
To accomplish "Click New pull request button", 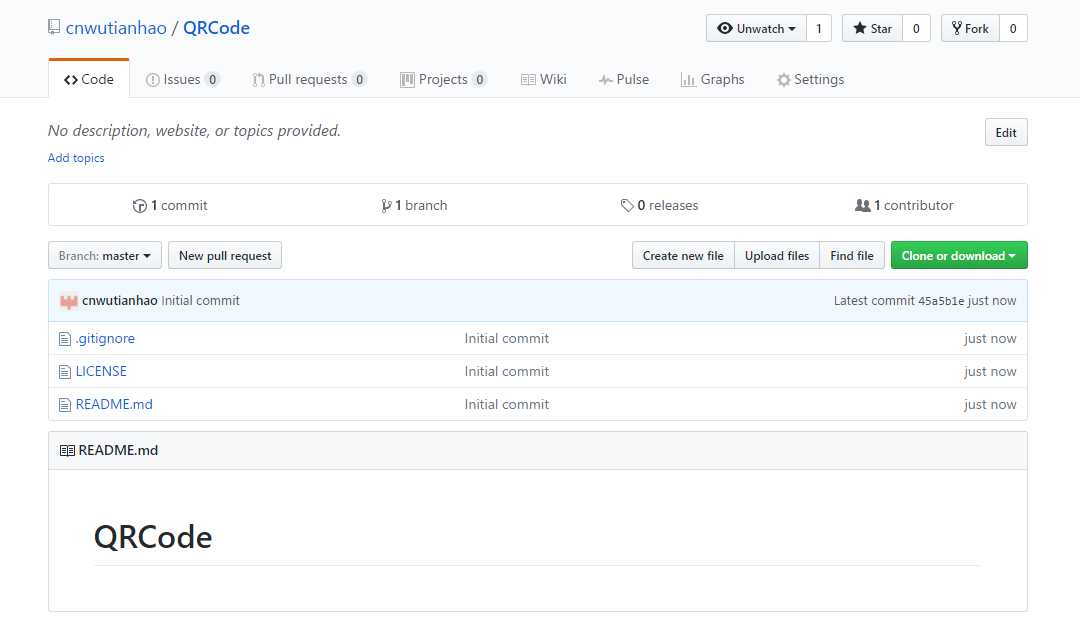I will pos(225,256).
